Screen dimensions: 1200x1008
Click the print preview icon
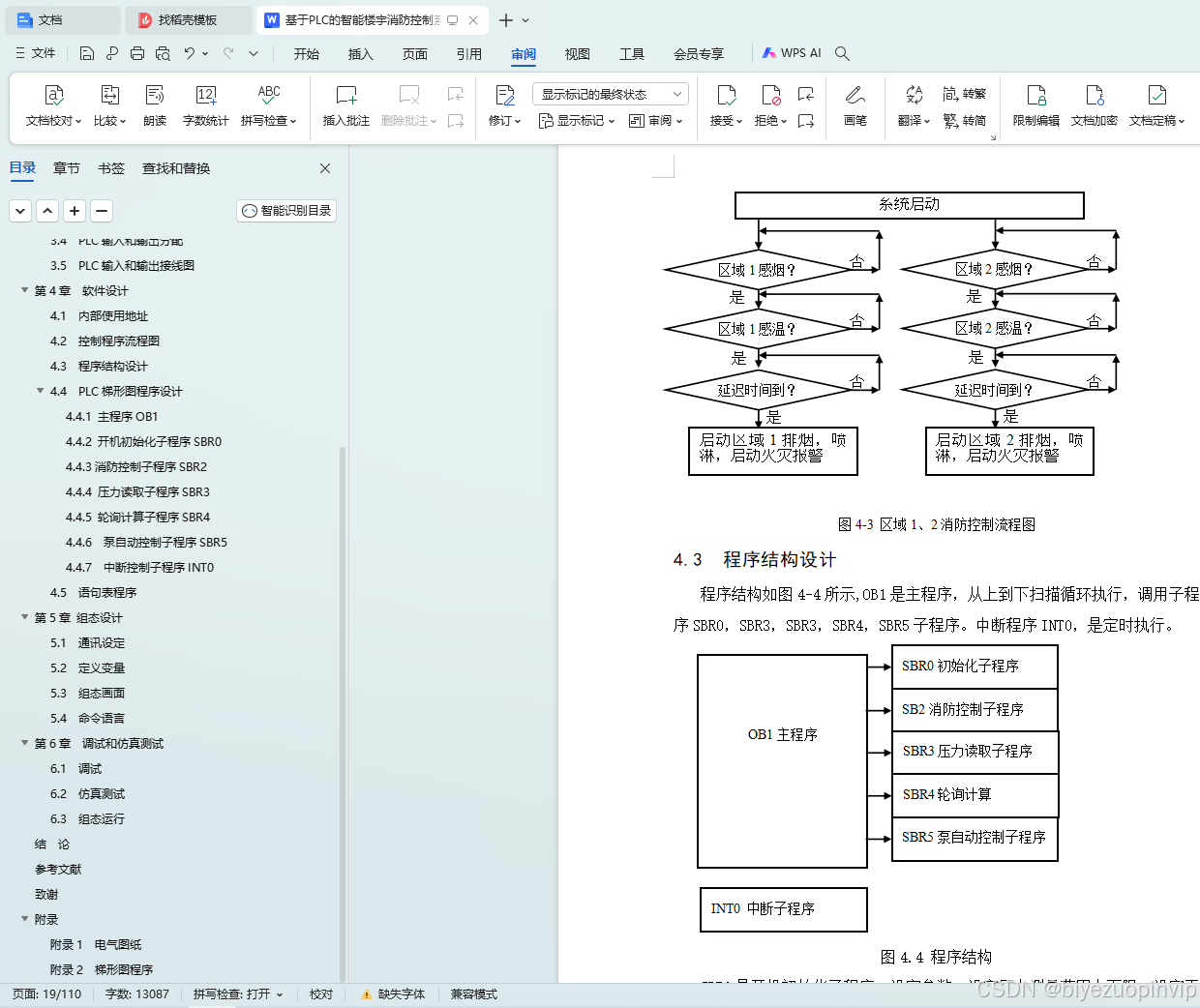(x=163, y=53)
